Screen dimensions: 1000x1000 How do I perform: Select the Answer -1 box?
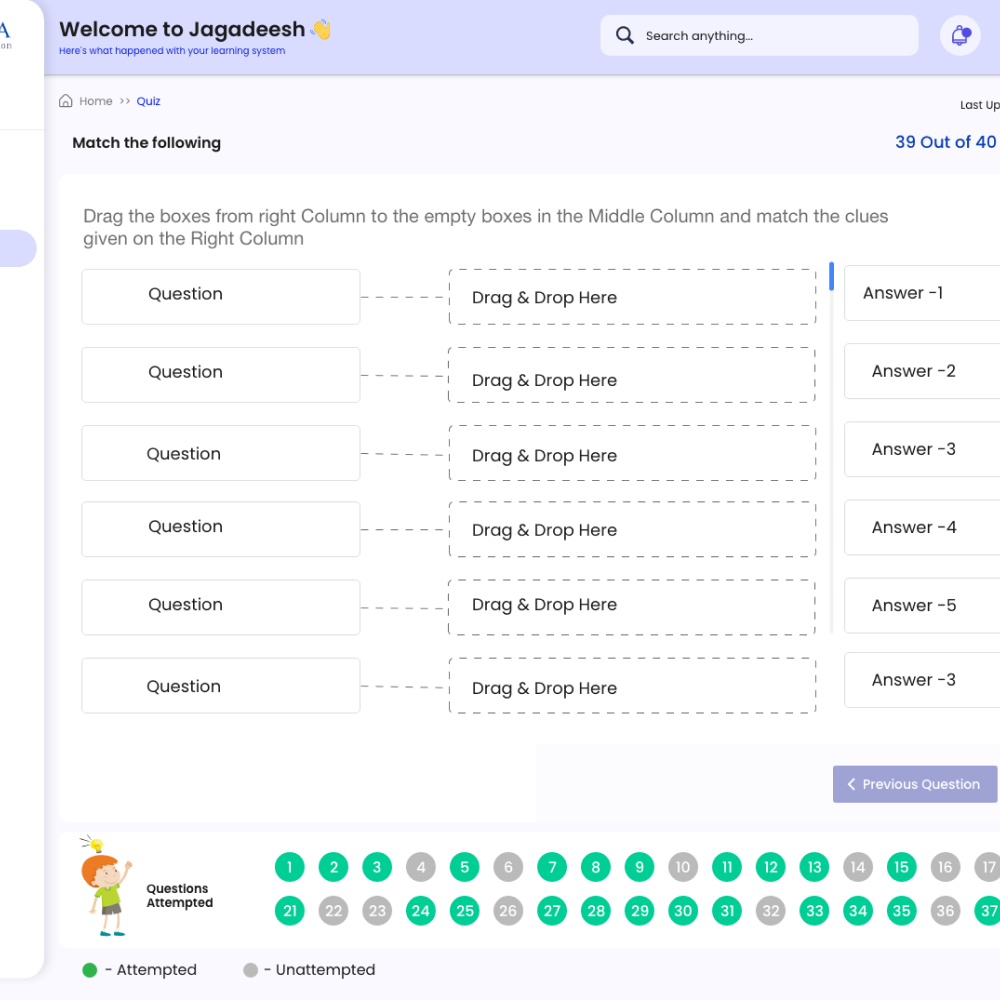click(x=922, y=293)
